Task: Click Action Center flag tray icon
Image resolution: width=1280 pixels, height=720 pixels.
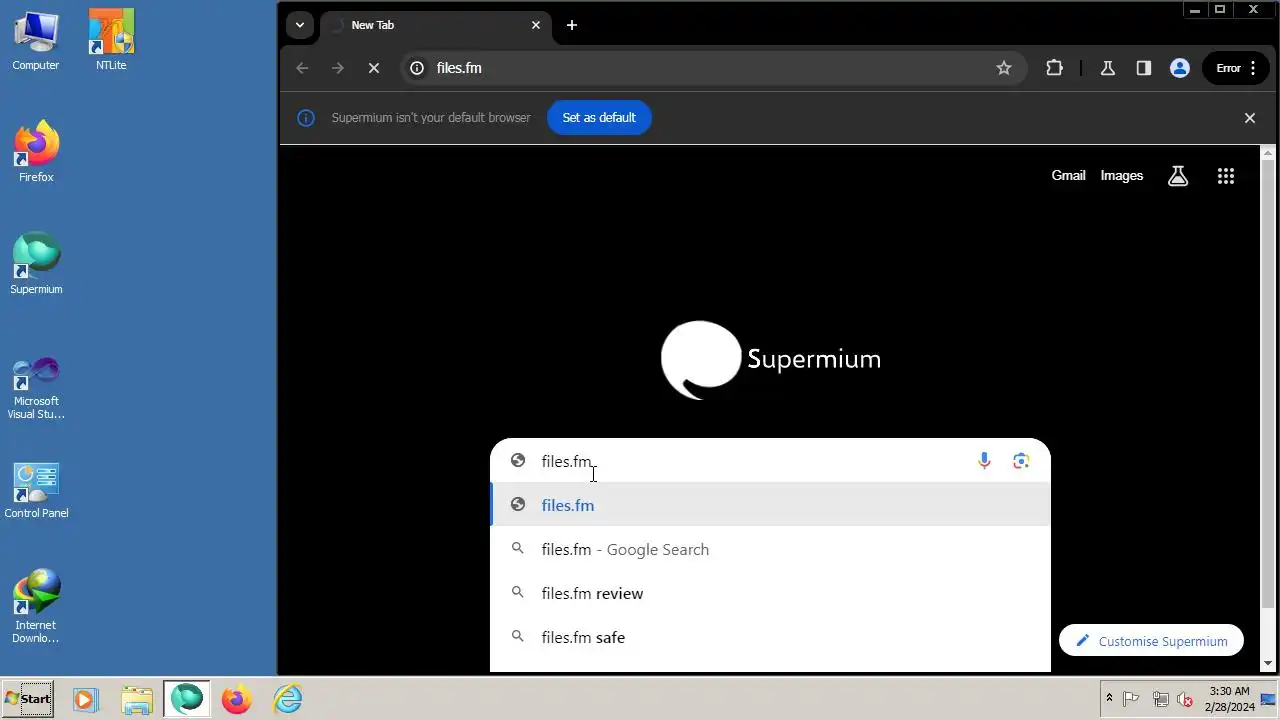Action: [1132, 699]
